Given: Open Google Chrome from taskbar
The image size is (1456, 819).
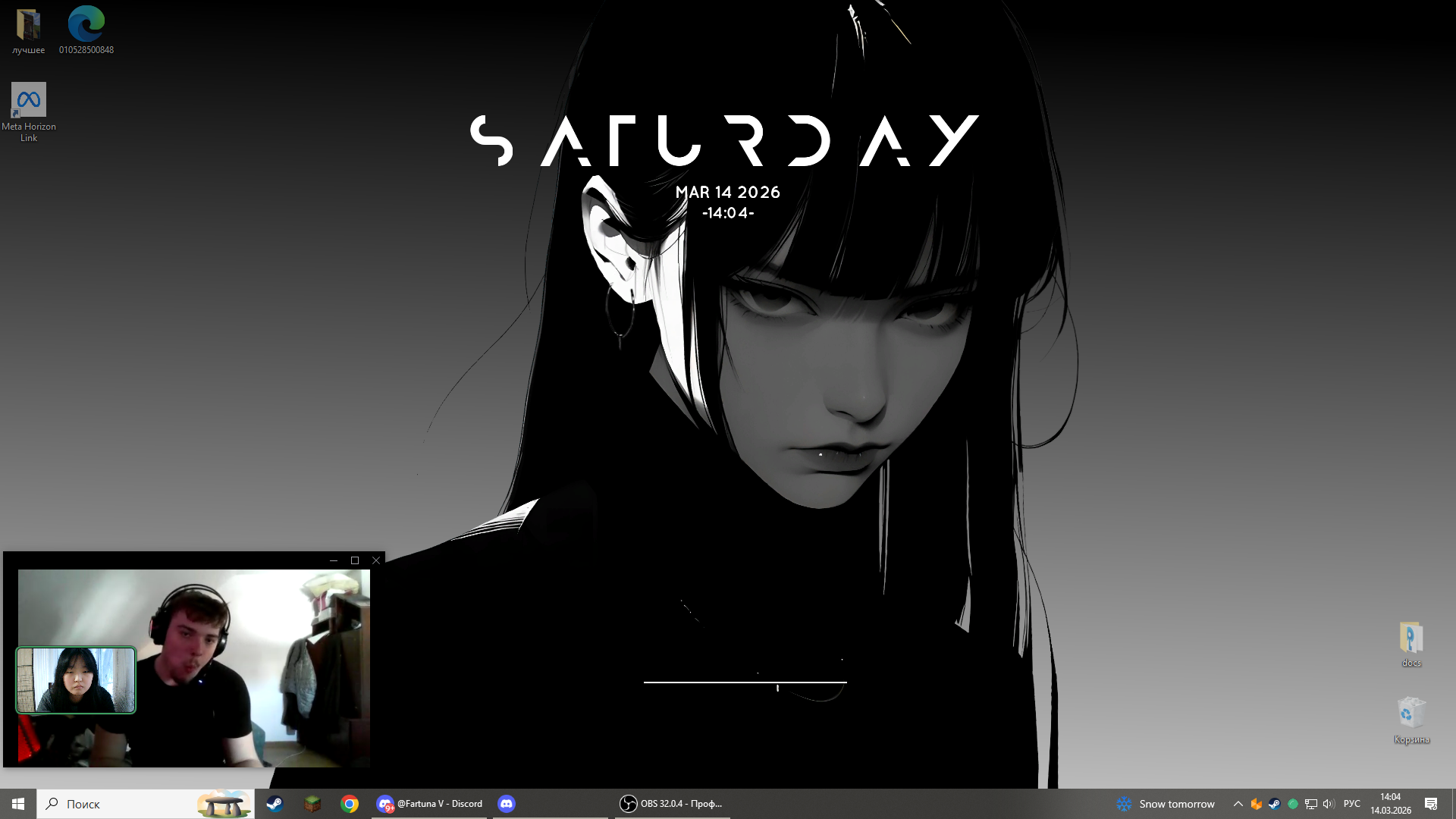Looking at the screenshot, I should 350,804.
